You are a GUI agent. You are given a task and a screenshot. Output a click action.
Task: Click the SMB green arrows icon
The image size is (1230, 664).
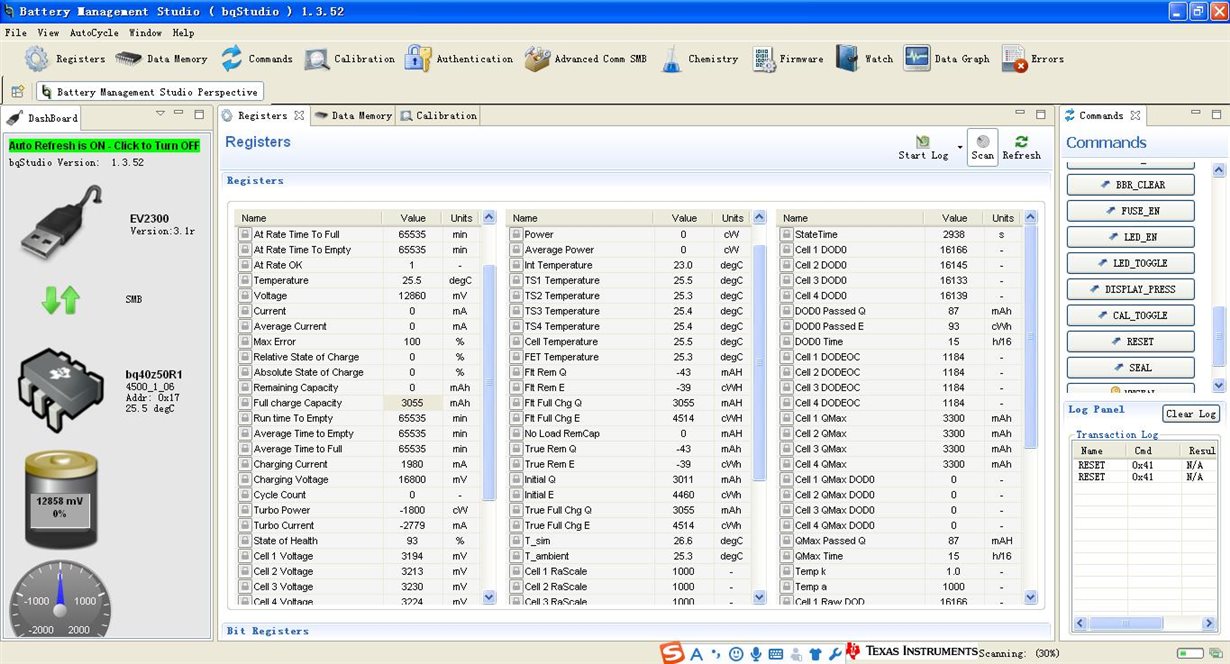click(61, 299)
